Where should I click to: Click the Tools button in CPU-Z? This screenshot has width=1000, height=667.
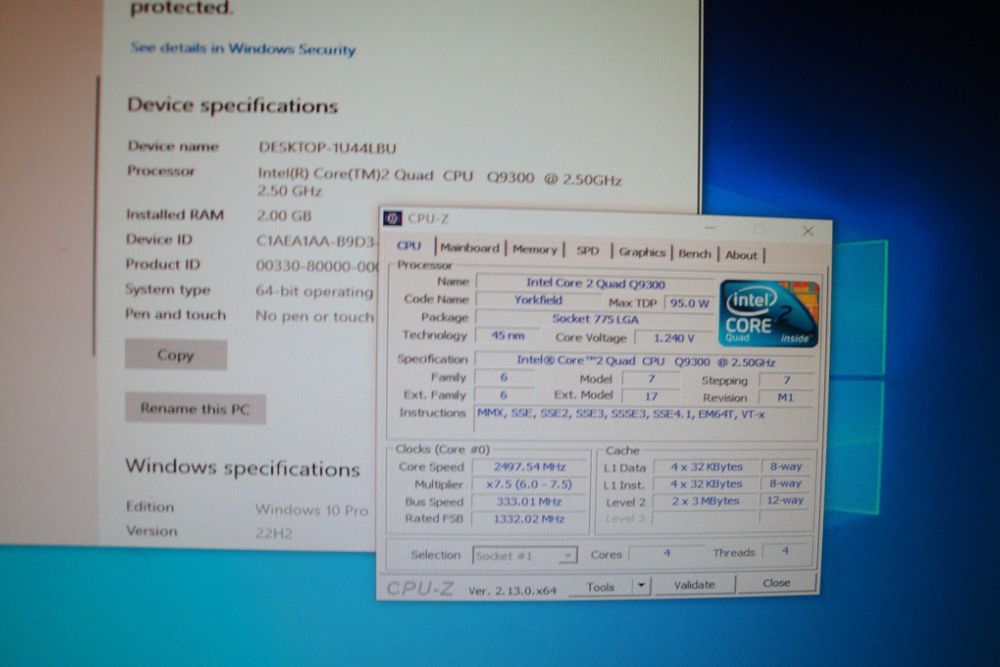(600, 586)
